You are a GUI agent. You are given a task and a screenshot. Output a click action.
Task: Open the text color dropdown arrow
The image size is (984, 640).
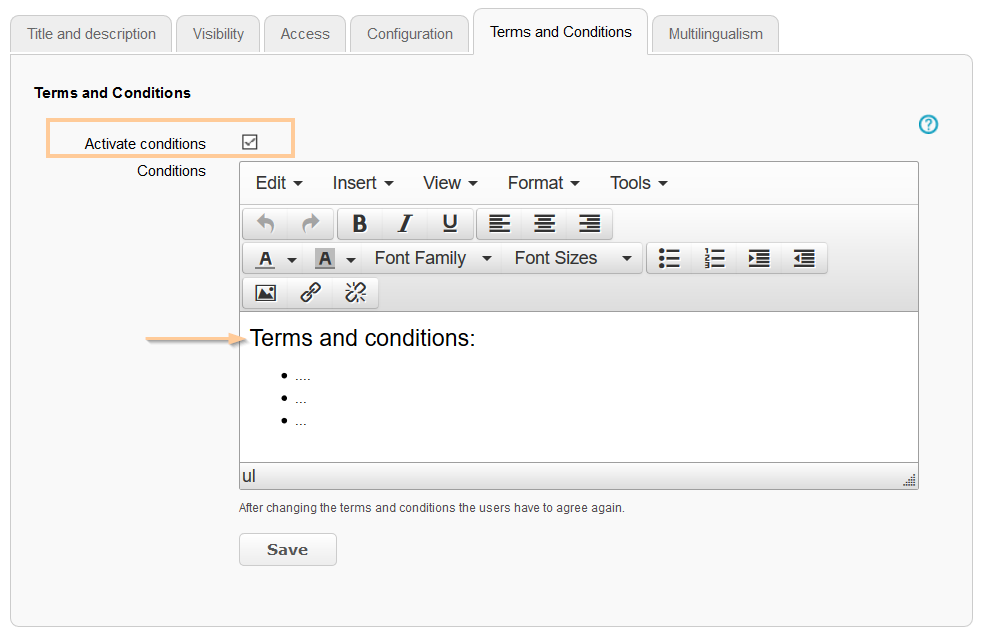[292, 259]
